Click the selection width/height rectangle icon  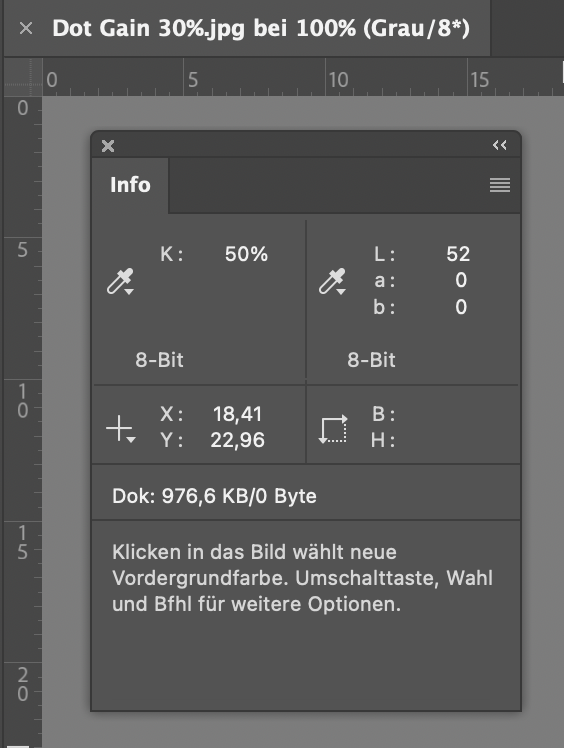[333, 429]
